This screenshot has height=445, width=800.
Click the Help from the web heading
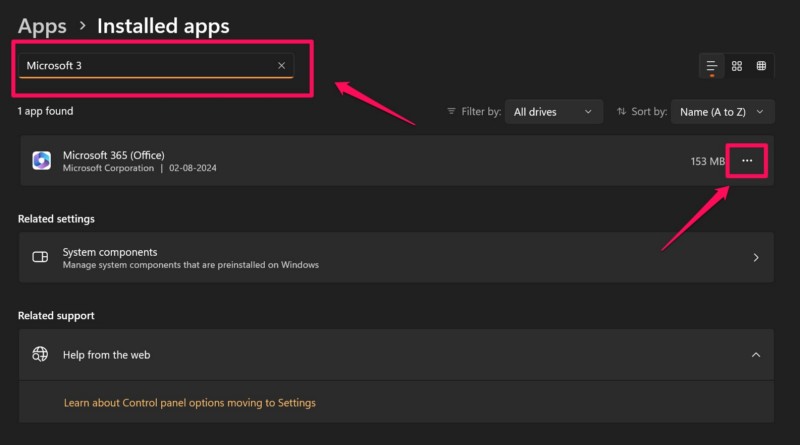(x=106, y=354)
